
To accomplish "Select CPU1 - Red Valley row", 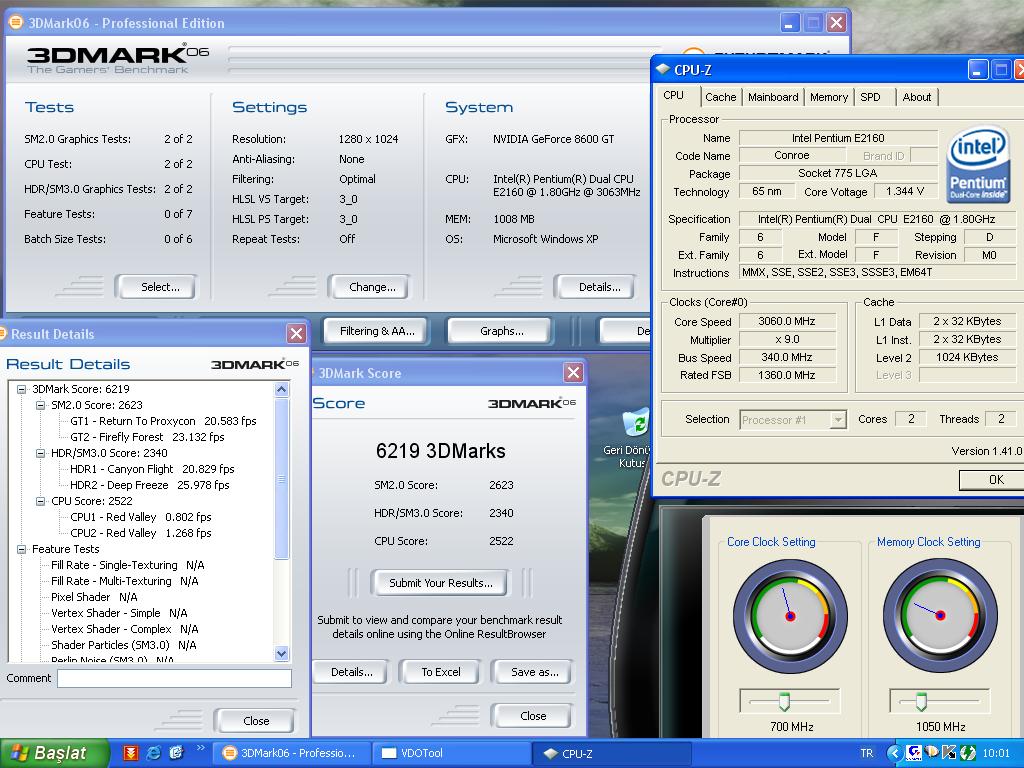I will [x=140, y=517].
